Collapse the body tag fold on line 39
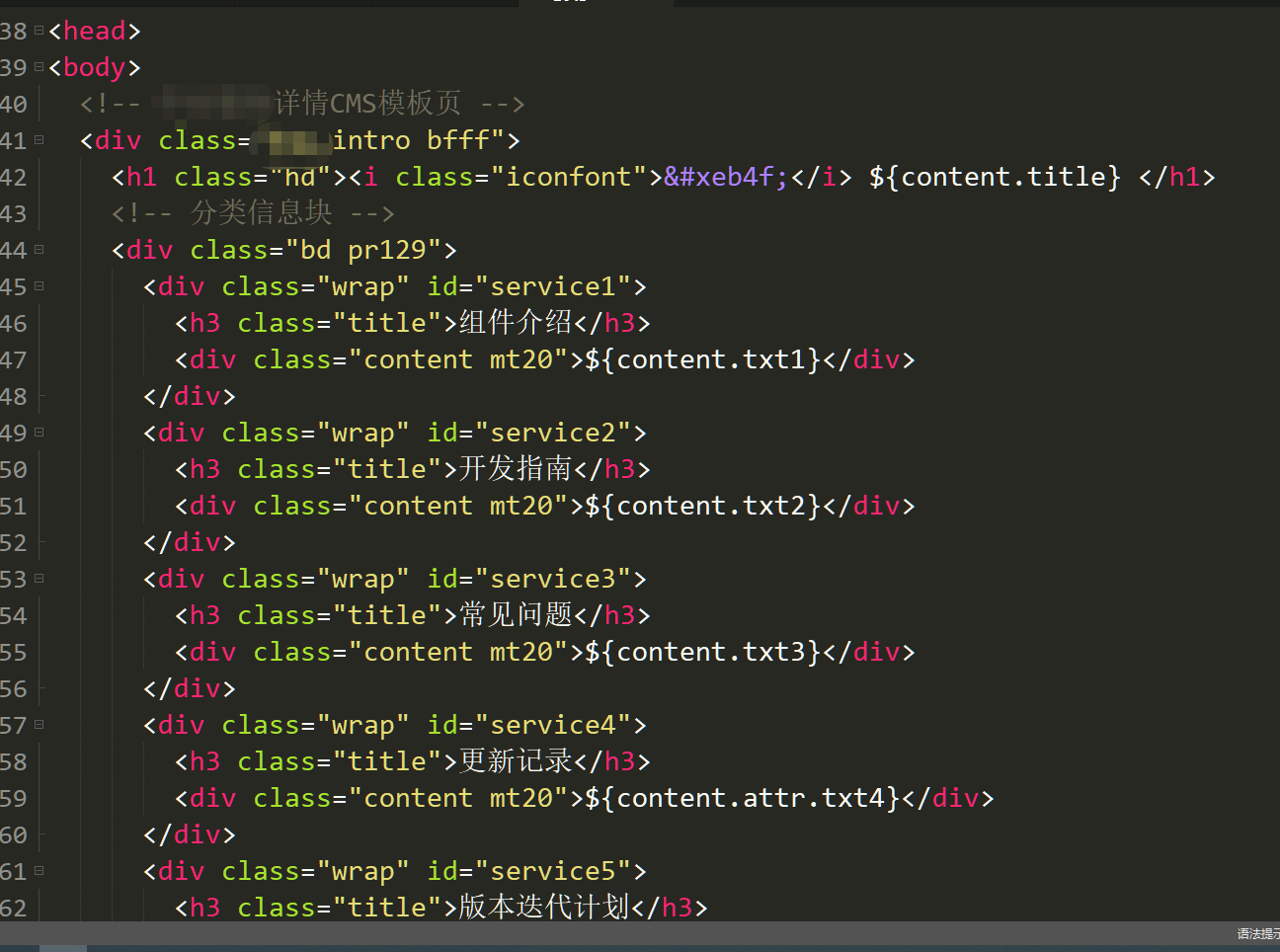This screenshot has height=952, width=1280. pyautogui.click(x=40, y=67)
